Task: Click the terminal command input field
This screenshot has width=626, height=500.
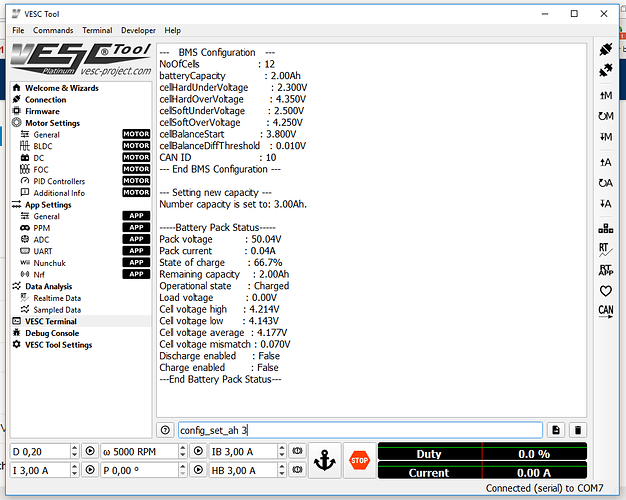Action: (360, 430)
